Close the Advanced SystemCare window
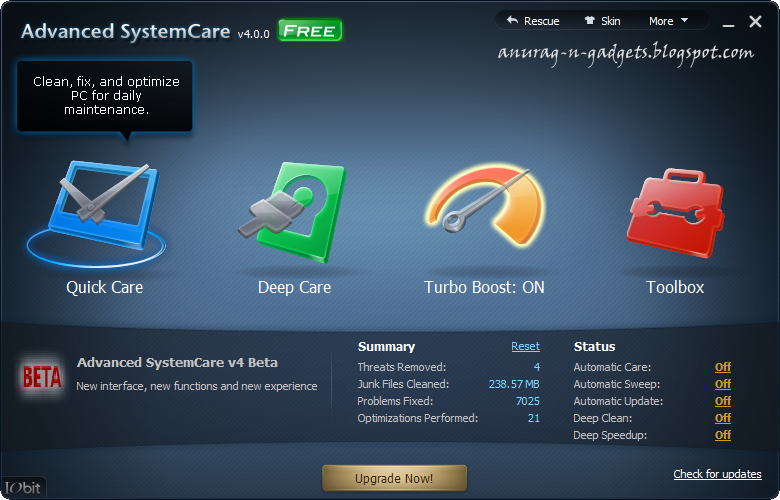Viewport: 780px width, 500px height. (x=755, y=21)
